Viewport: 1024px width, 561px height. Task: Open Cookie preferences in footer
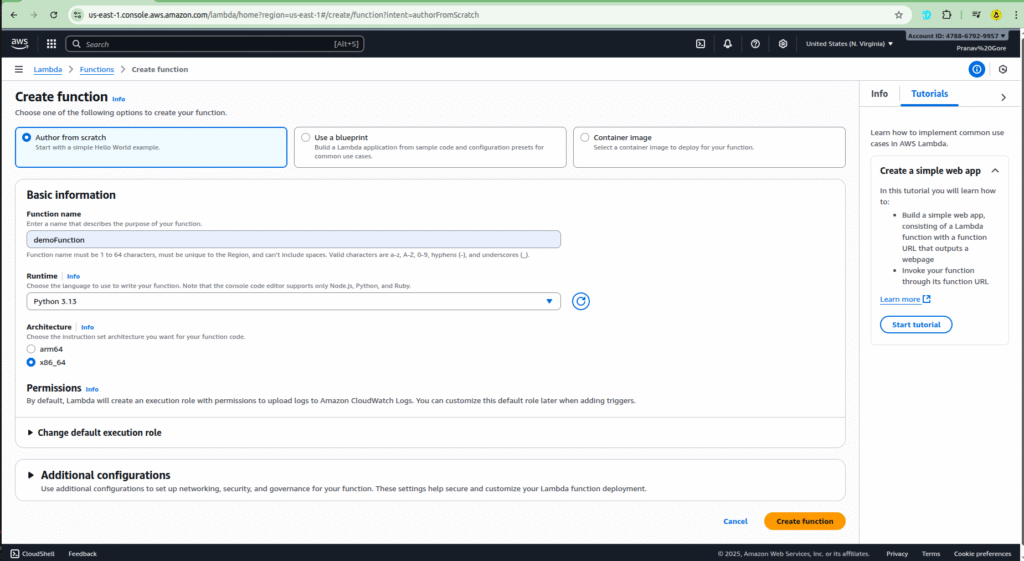point(982,553)
